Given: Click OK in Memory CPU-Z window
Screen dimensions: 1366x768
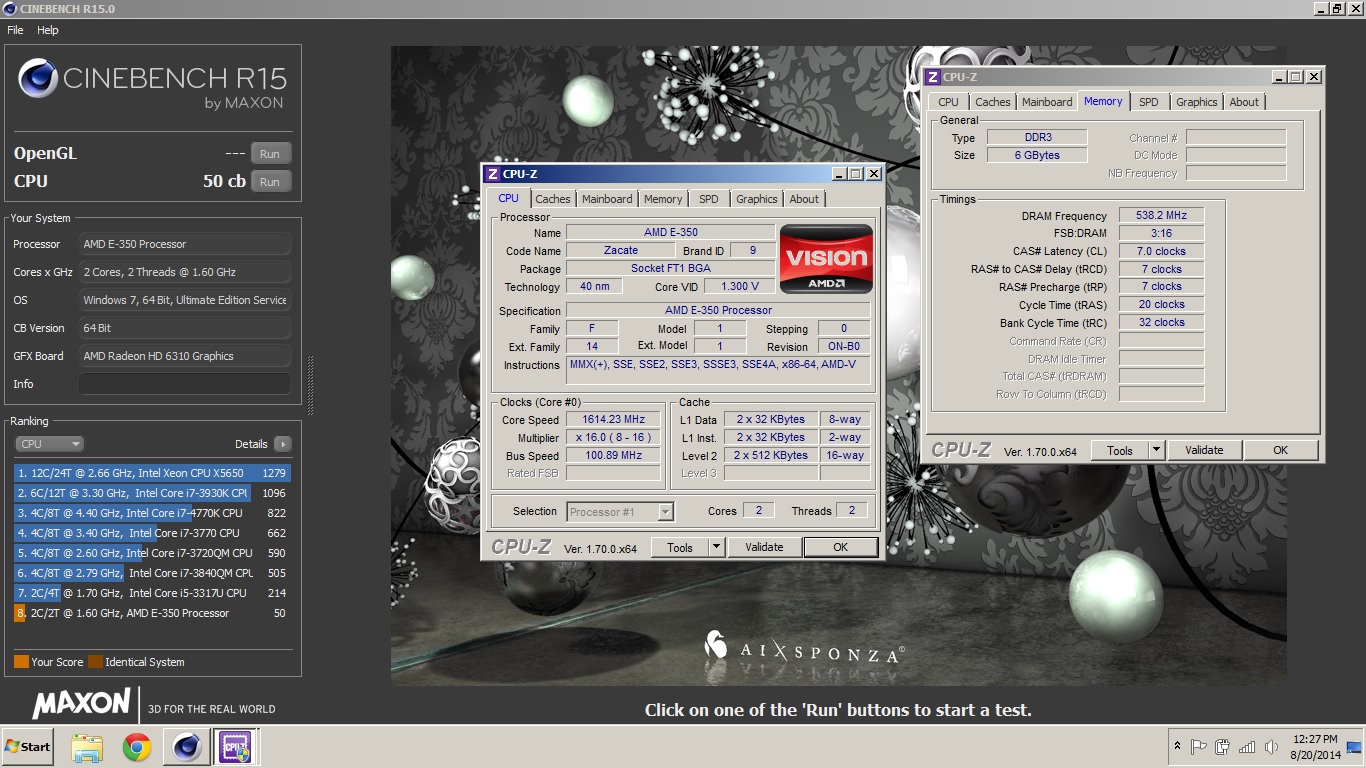Looking at the screenshot, I should click(x=1281, y=450).
